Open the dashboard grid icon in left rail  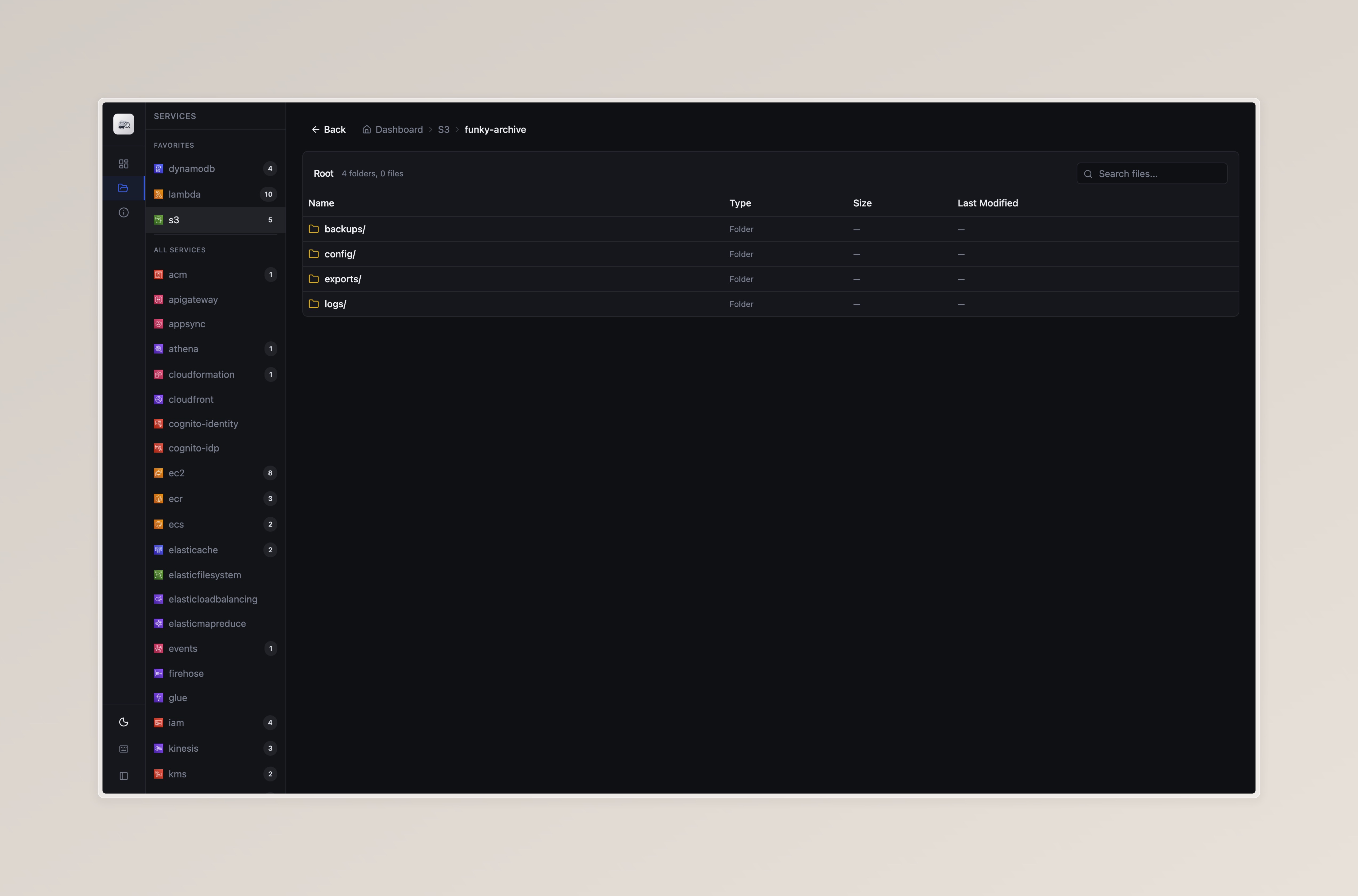click(x=124, y=164)
